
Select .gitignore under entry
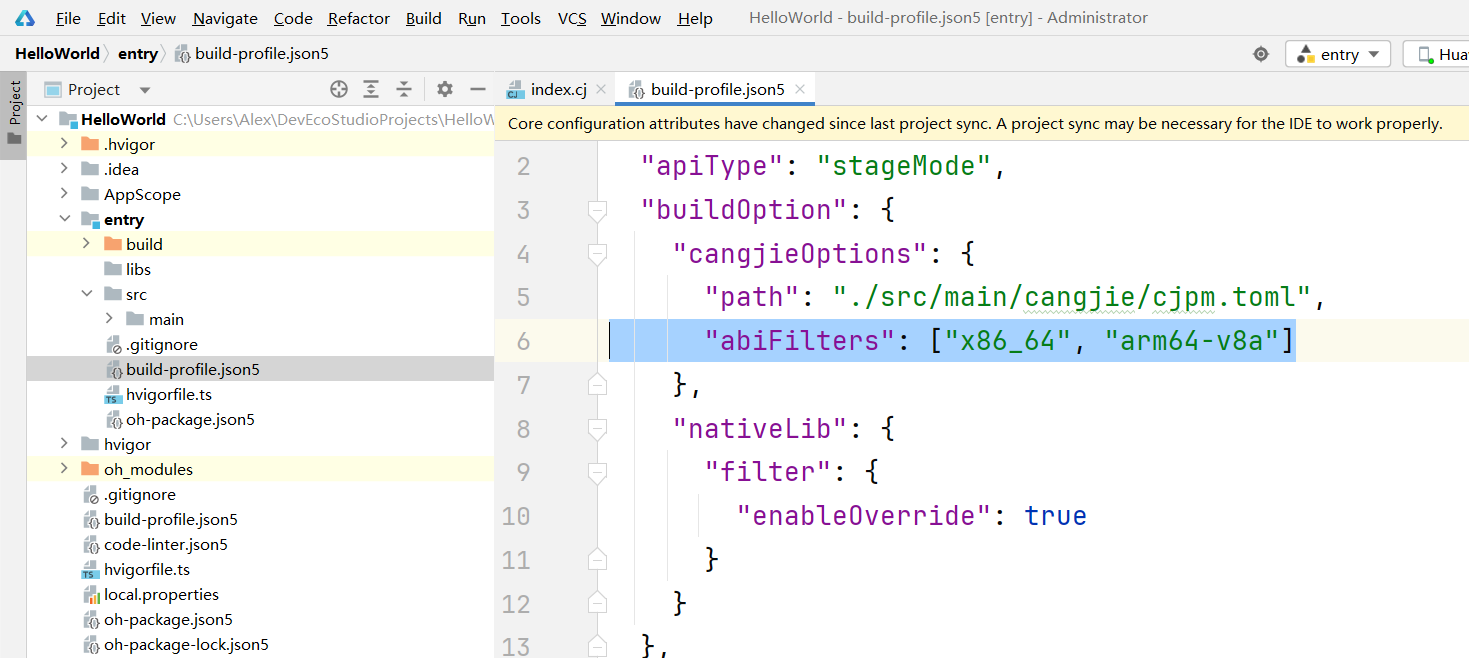tap(161, 344)
